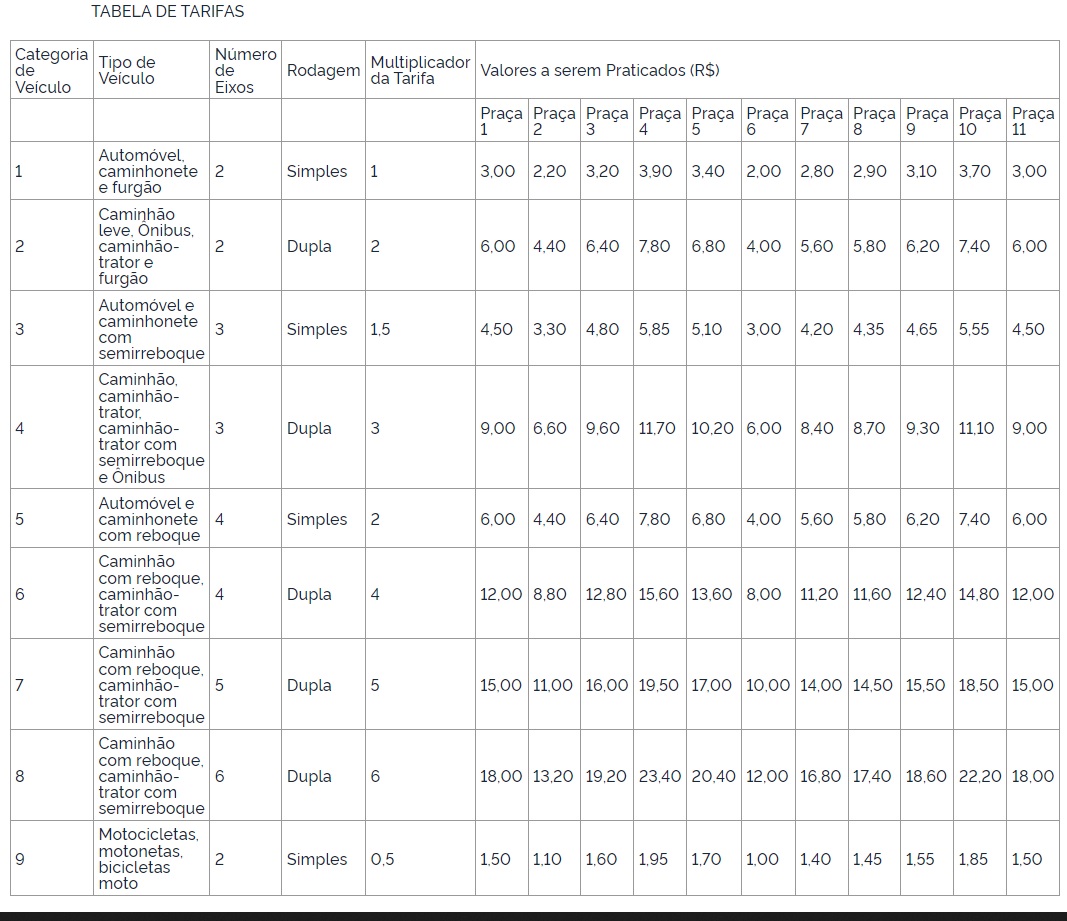Select the Praça 6 column header
1067x921 pixels.
pyautogui.click(x=766, y=121)
